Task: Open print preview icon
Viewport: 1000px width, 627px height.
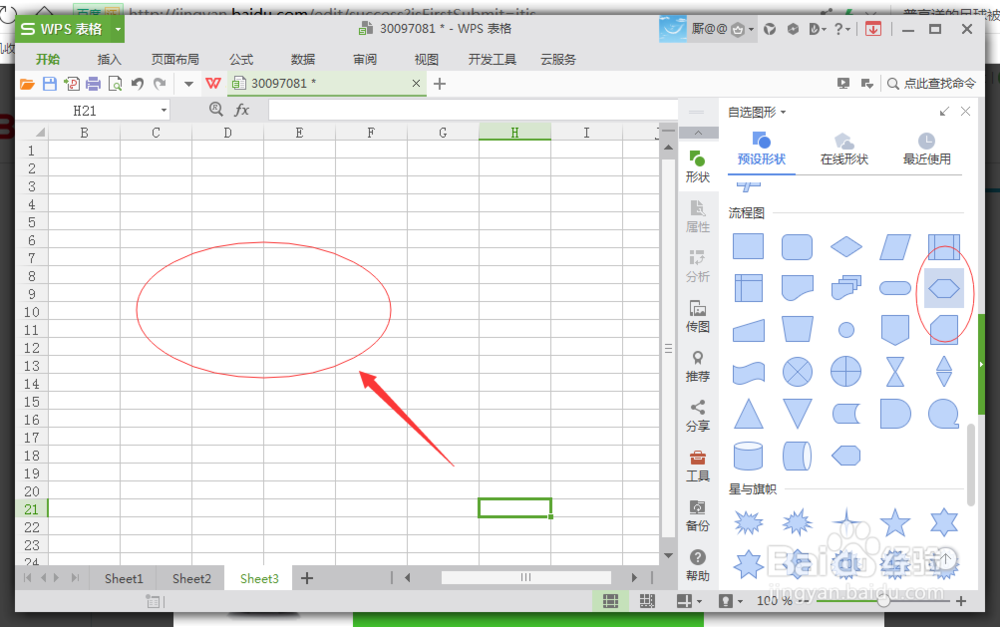Action: click(x=115, y=84)
